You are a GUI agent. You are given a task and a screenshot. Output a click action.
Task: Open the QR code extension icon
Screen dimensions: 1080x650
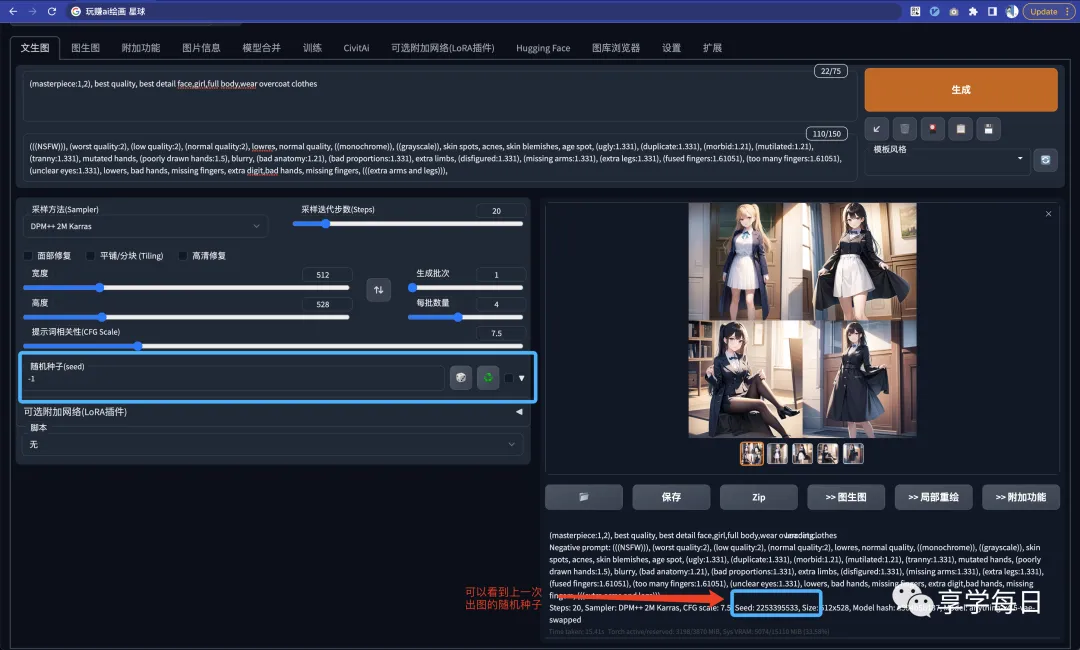915,12
